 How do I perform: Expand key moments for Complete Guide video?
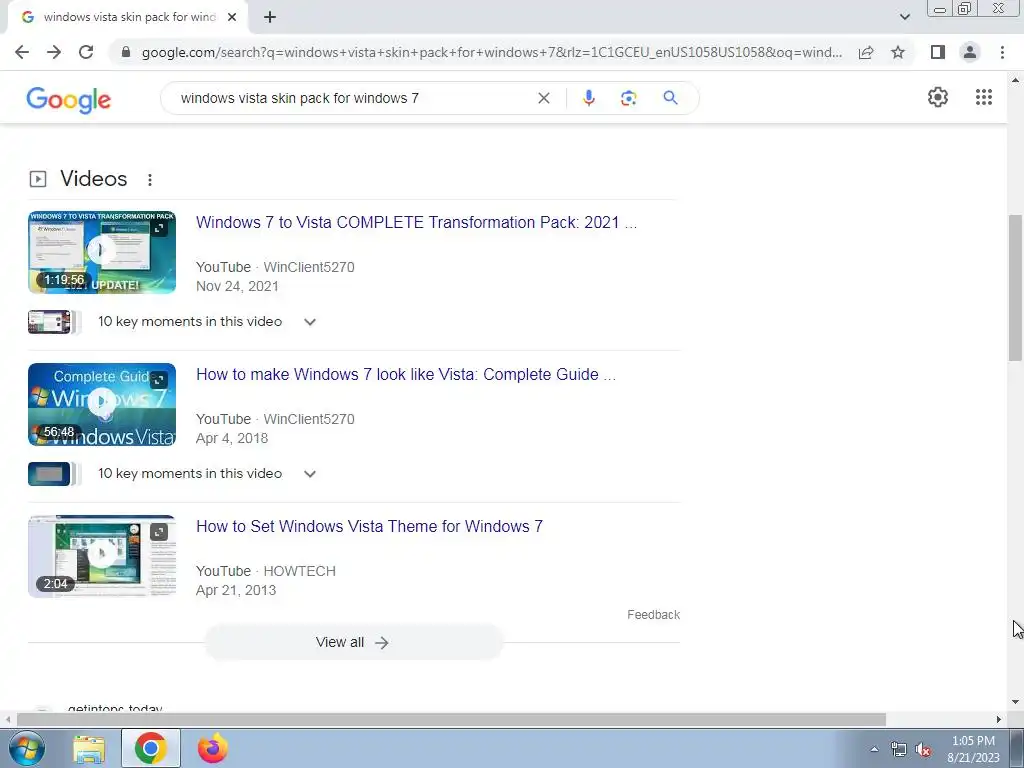tap(310, 474)
